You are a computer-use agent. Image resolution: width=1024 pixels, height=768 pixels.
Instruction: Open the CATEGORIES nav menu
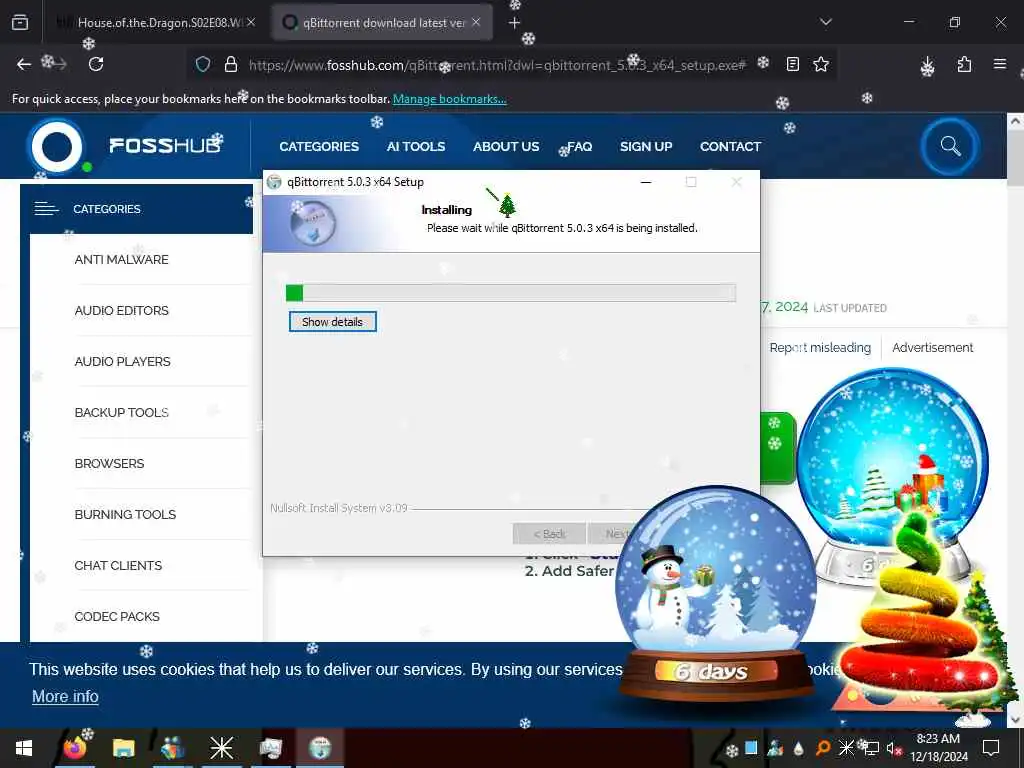tap(319, 146)
